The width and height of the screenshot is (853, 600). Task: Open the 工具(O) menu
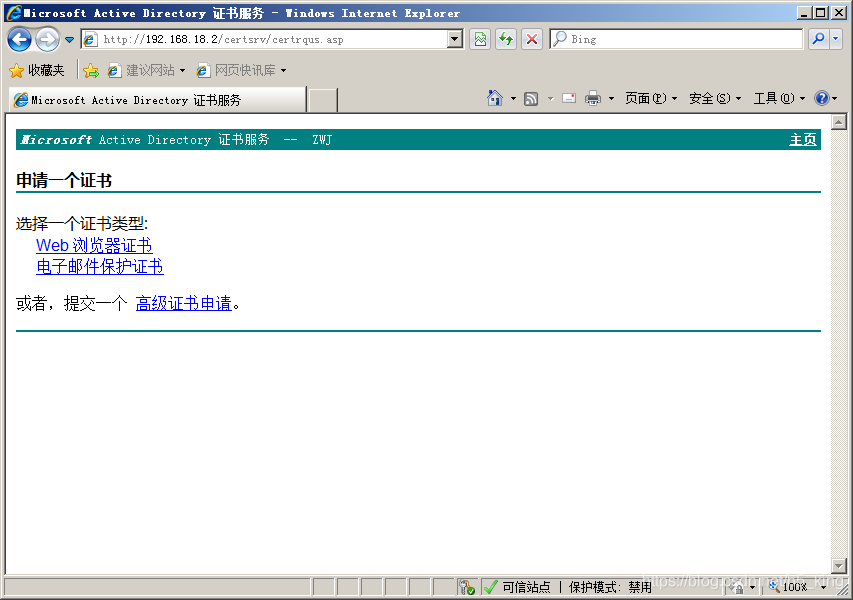779,98
